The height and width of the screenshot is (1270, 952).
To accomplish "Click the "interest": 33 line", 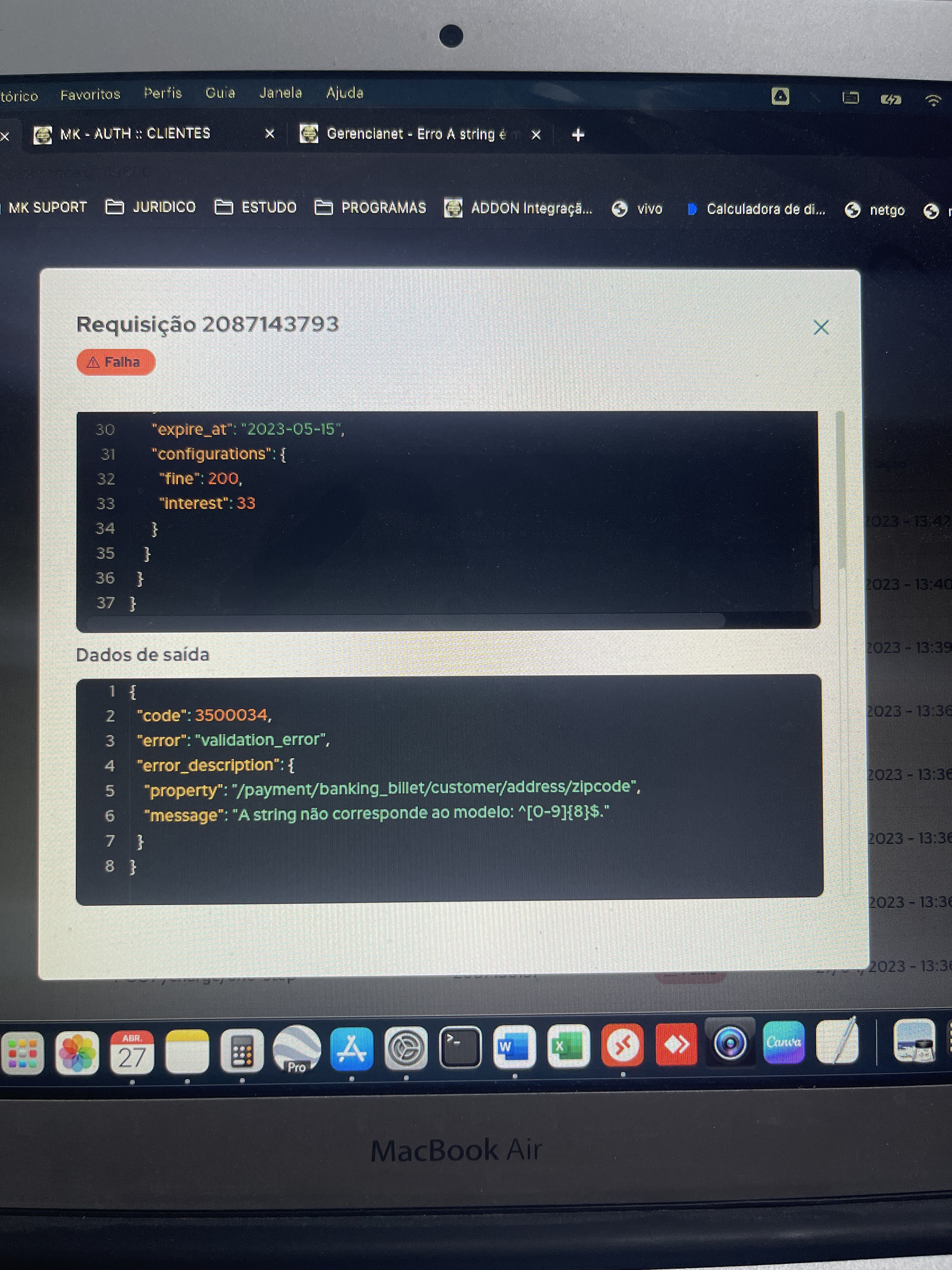I will 207,504.
